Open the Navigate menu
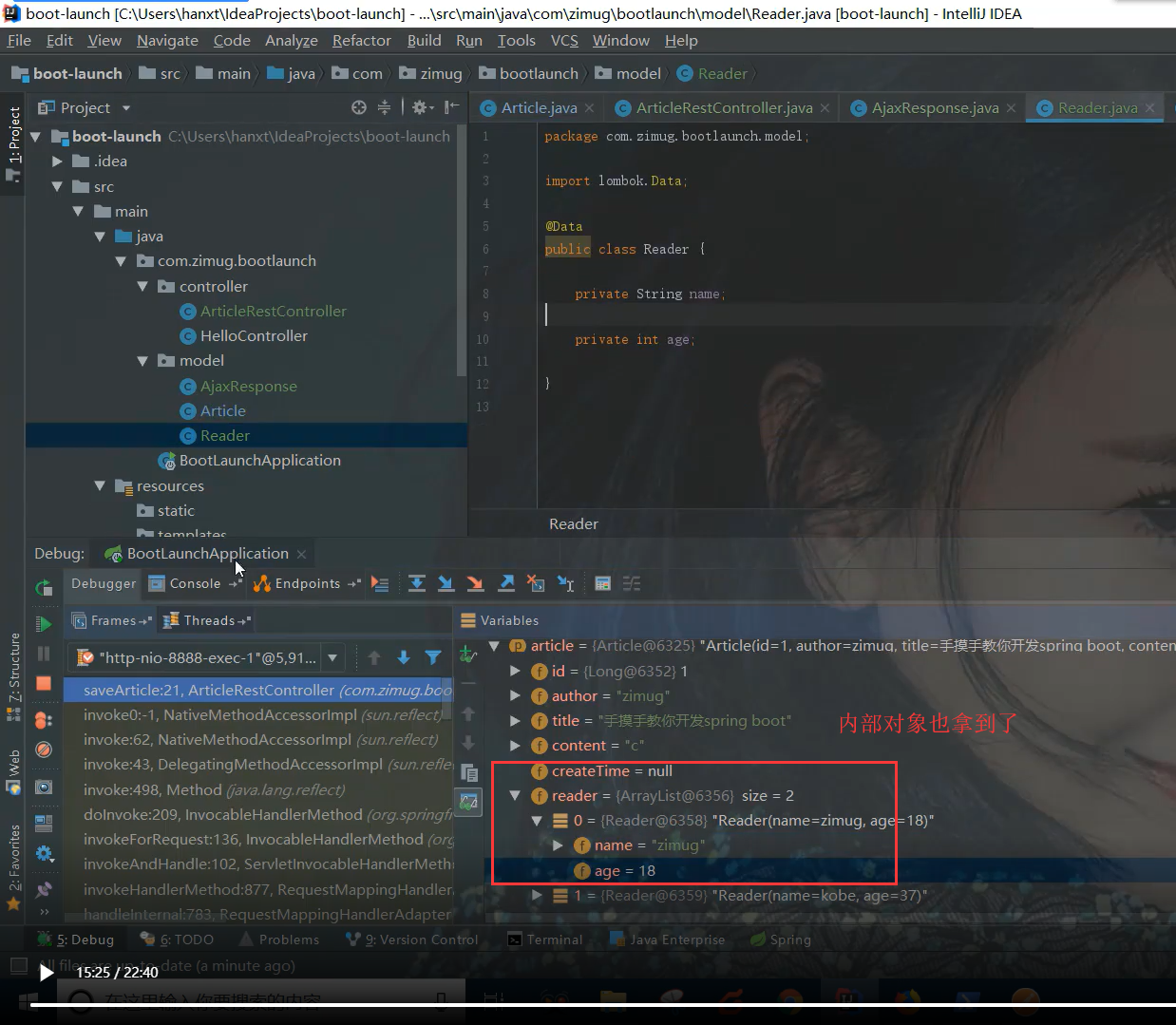The height and width of the screenshot is (1025, 1176). [167, 41]
